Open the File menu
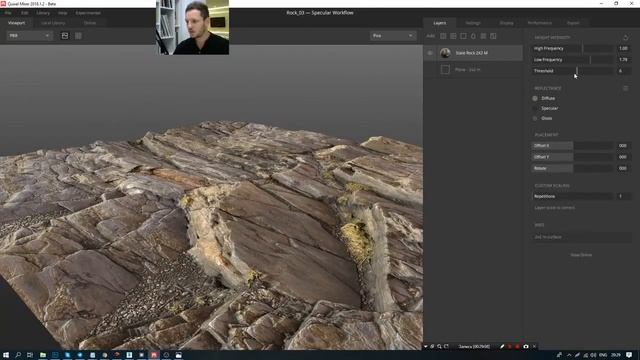The image size is (640, 360). (8, 13)
